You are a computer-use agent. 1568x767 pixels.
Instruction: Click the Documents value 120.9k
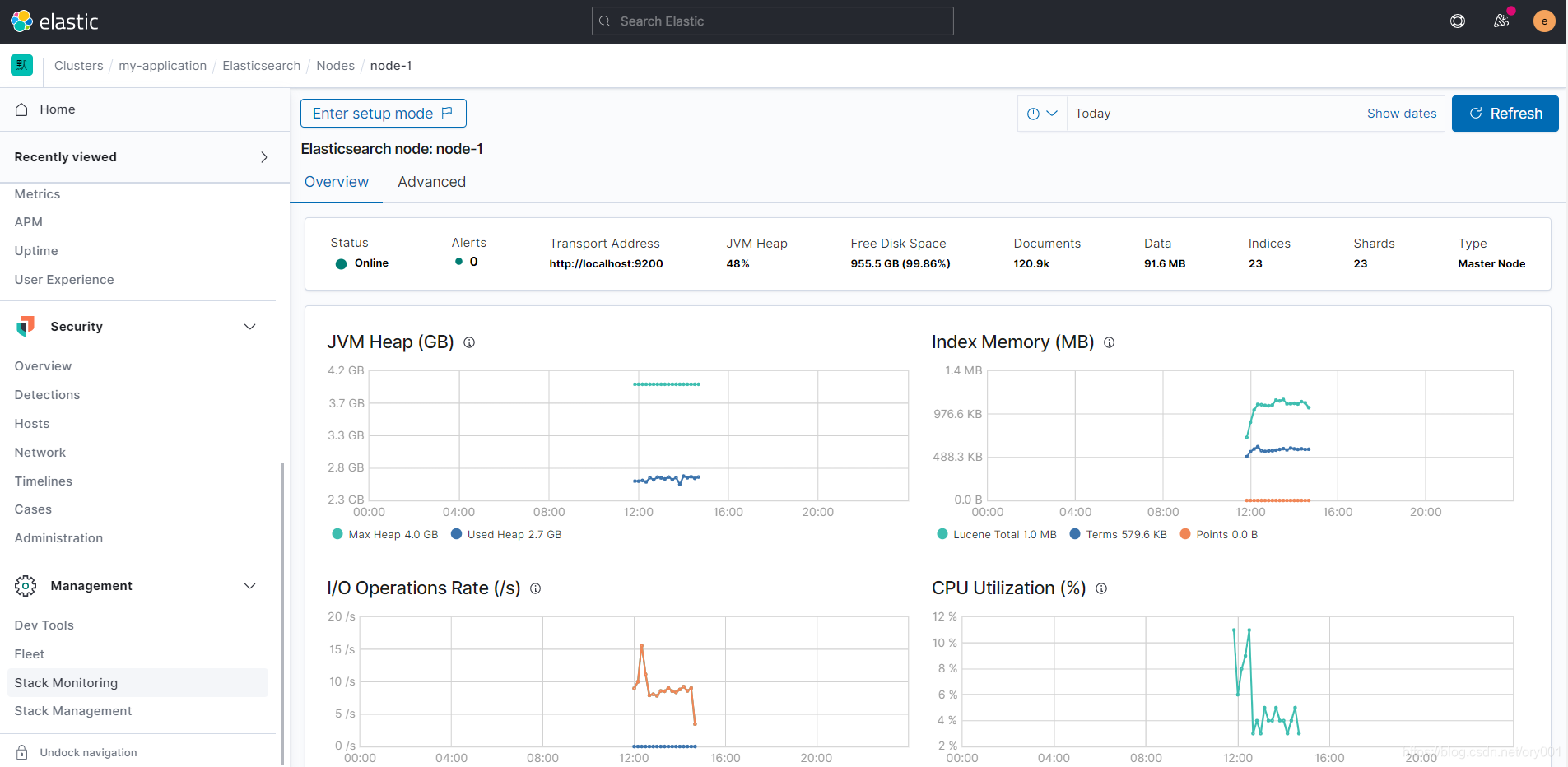coord(1031,264)
